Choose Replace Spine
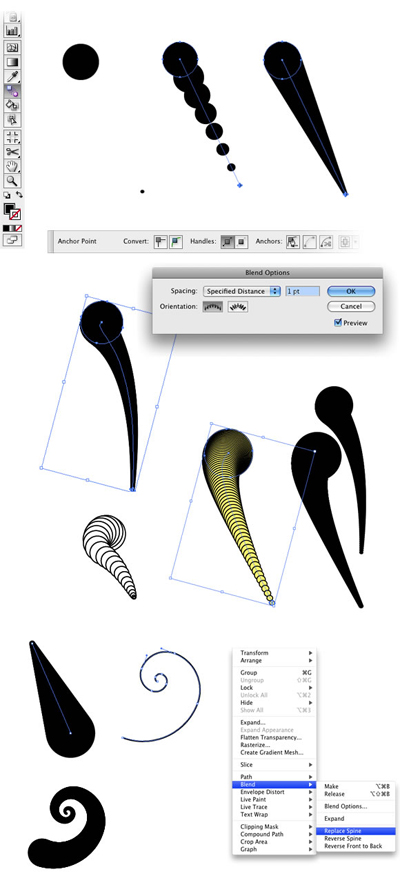 click(356, 831)
